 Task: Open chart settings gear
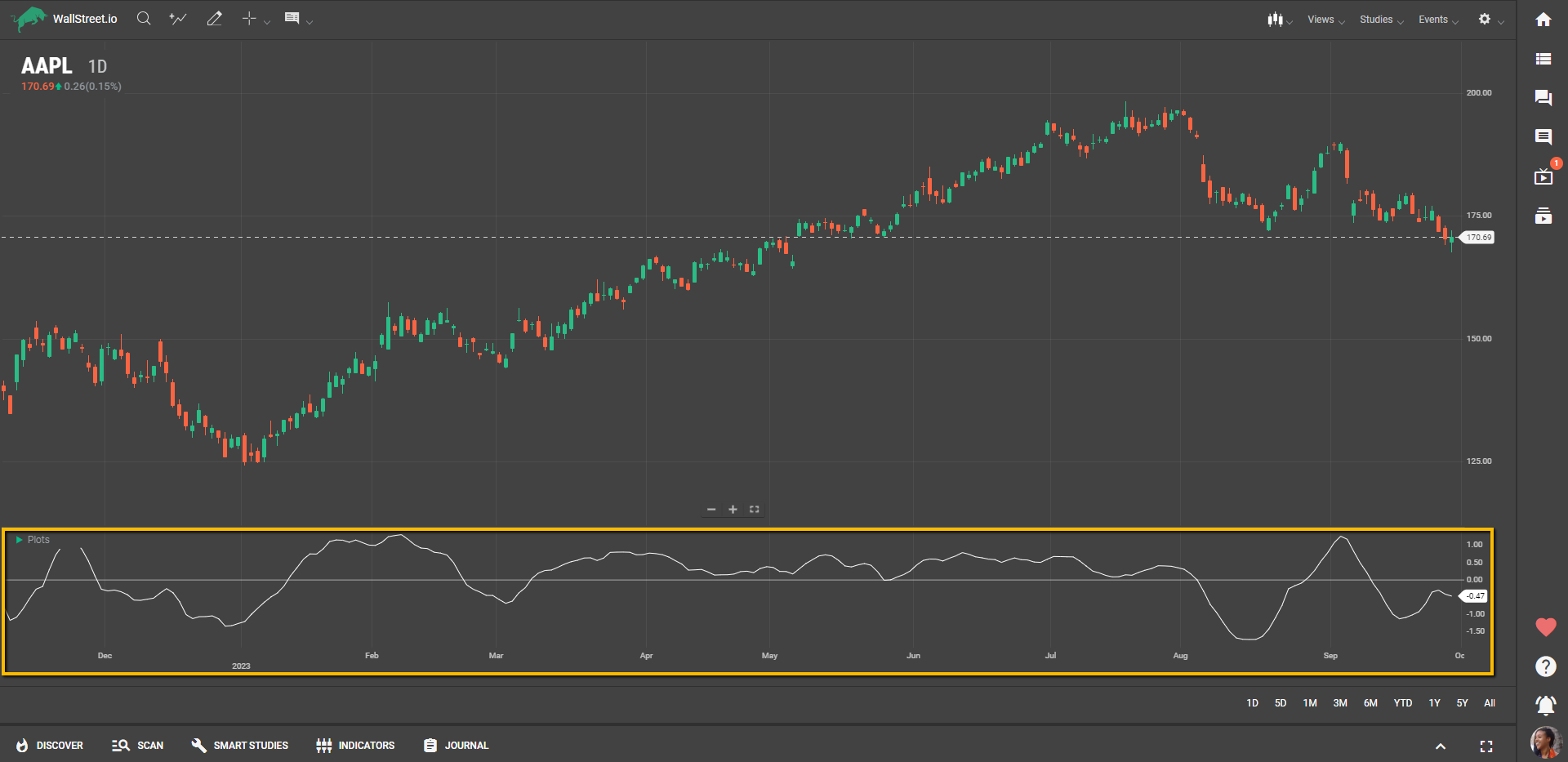tap(1485, 19)
